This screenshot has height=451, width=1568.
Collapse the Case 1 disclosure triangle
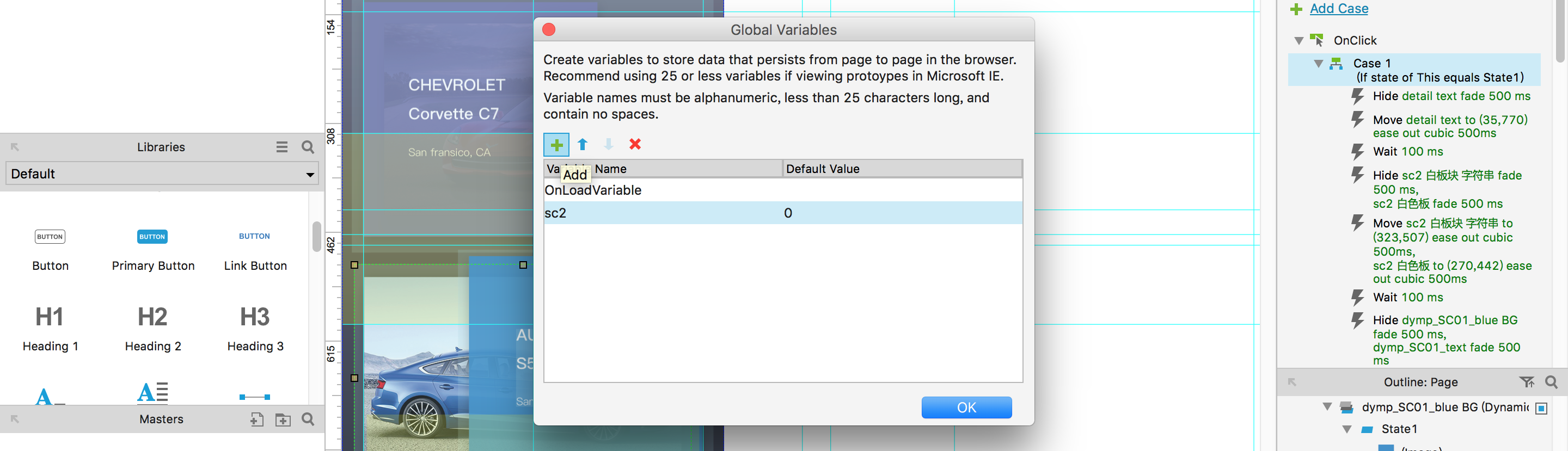1319,63
